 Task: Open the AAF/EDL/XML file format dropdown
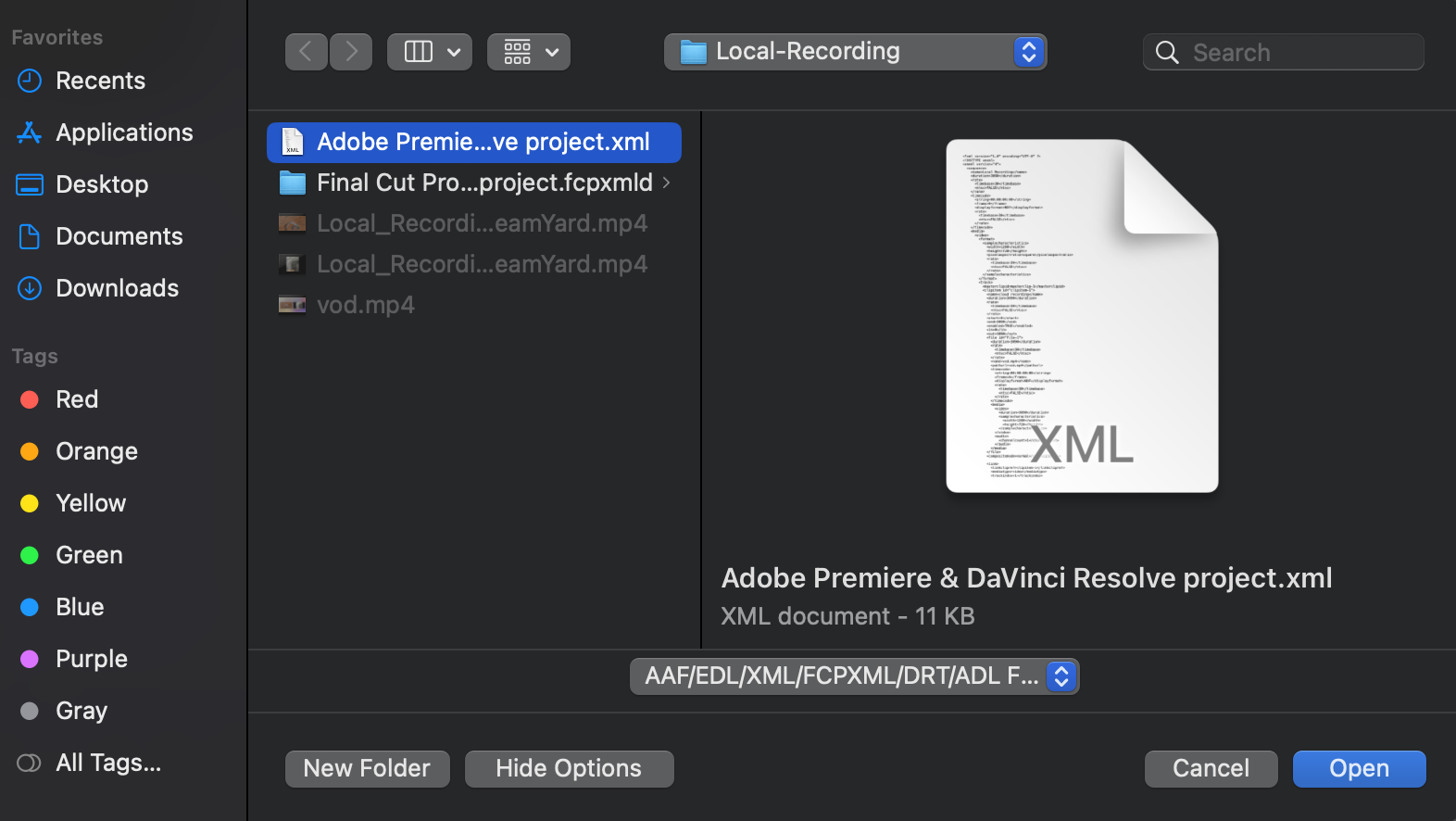point(855,676)
